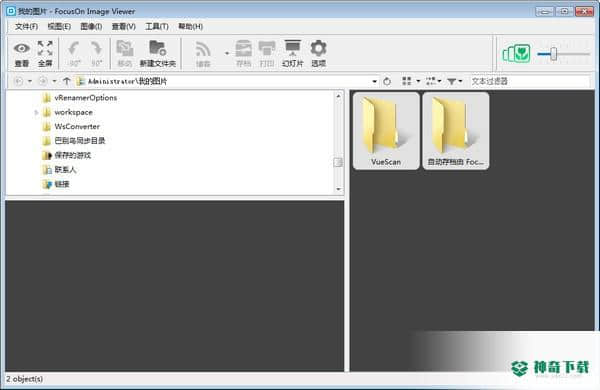The image size is (600, 390).
Task: Click in the 文本过滤器 text filter field
Action: (530, 81)
